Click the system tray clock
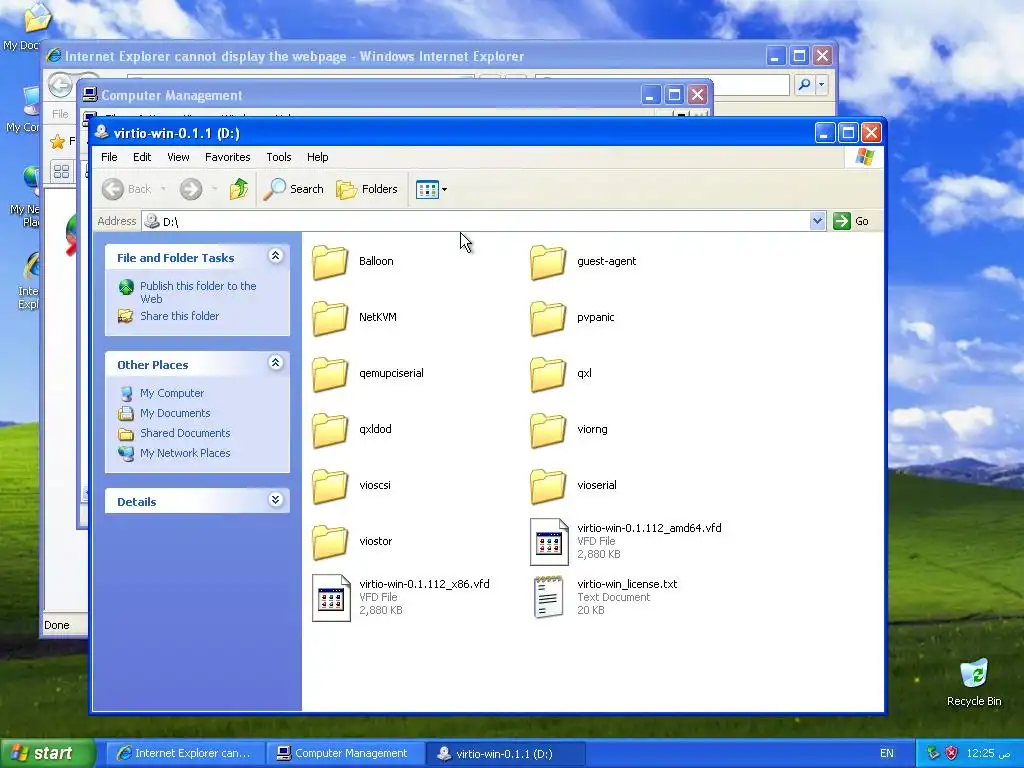Image resolution: width=1024 pixels, height=768 pixels. 988,754
